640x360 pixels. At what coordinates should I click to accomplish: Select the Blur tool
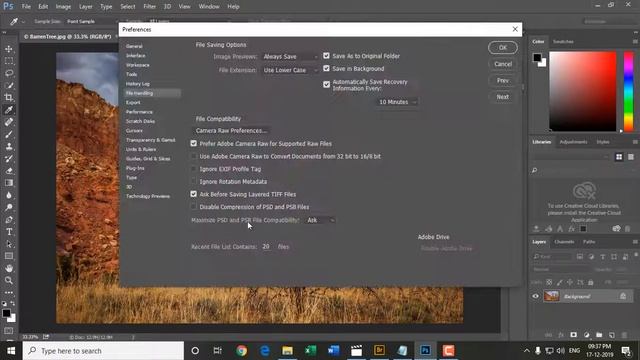click(9, 195)
